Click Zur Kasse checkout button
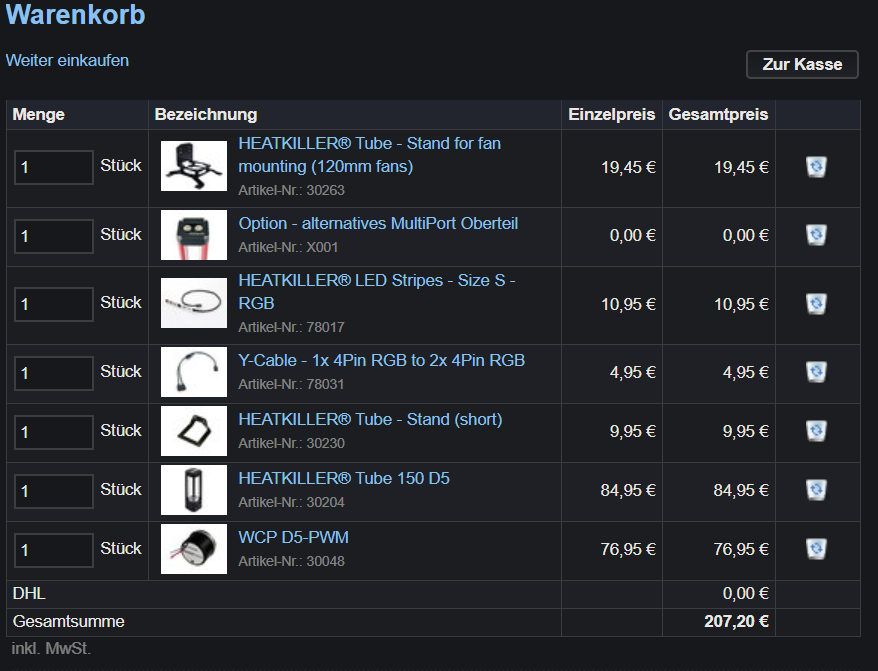This screenshot has width=878, height=671. tap(802, 64)
